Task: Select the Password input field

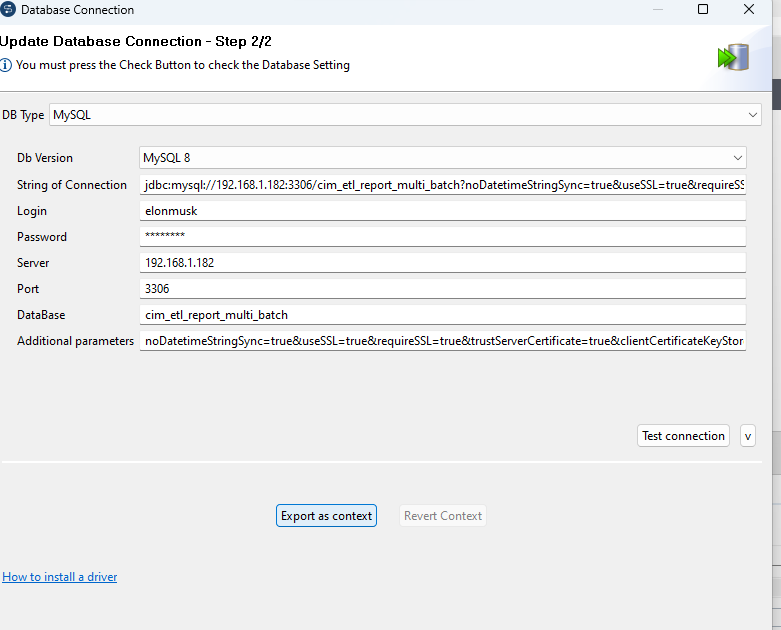Action: point(443,237)
